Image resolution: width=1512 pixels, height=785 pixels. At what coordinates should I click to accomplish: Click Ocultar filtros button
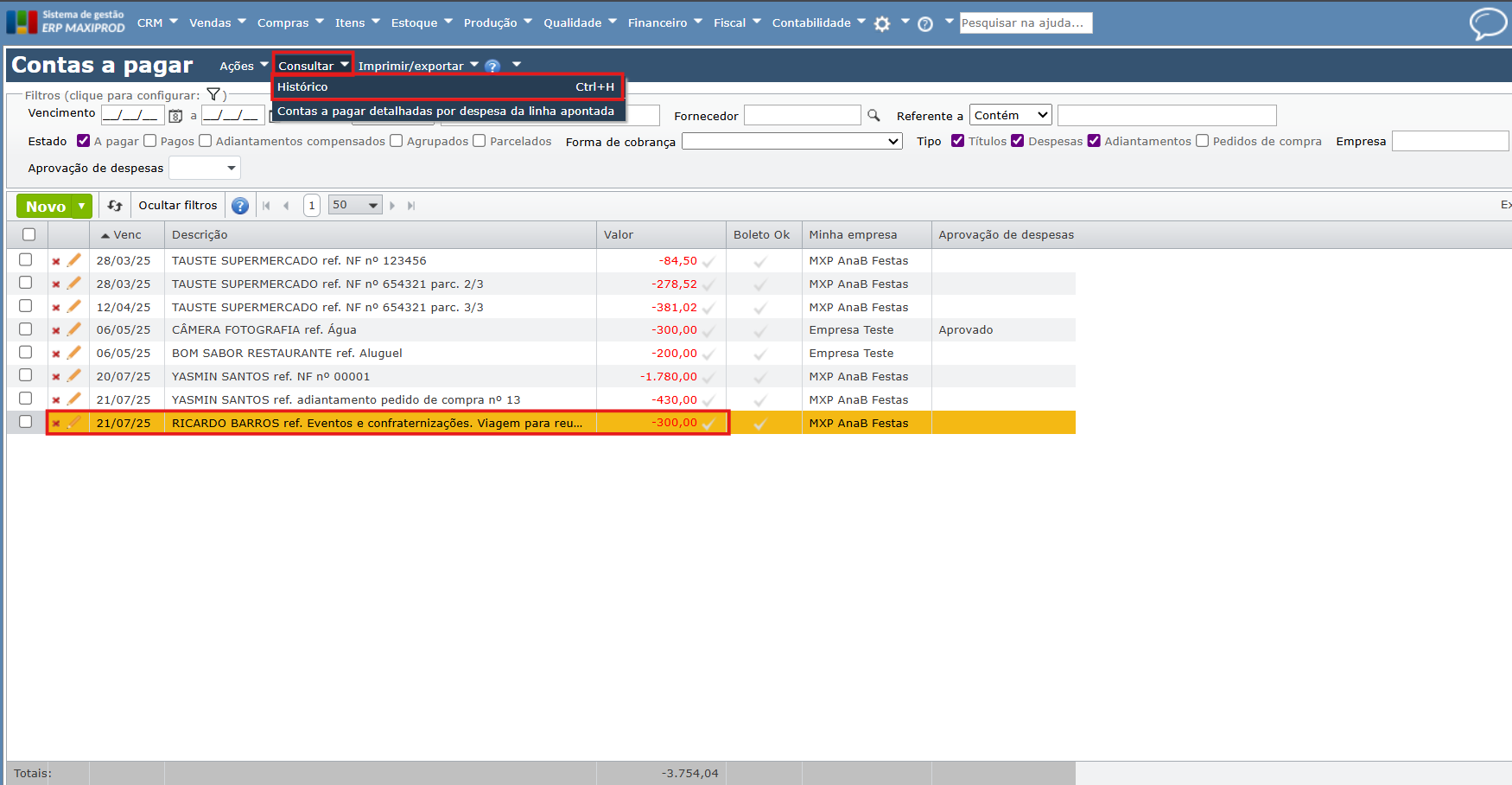[x=178, y=206]
